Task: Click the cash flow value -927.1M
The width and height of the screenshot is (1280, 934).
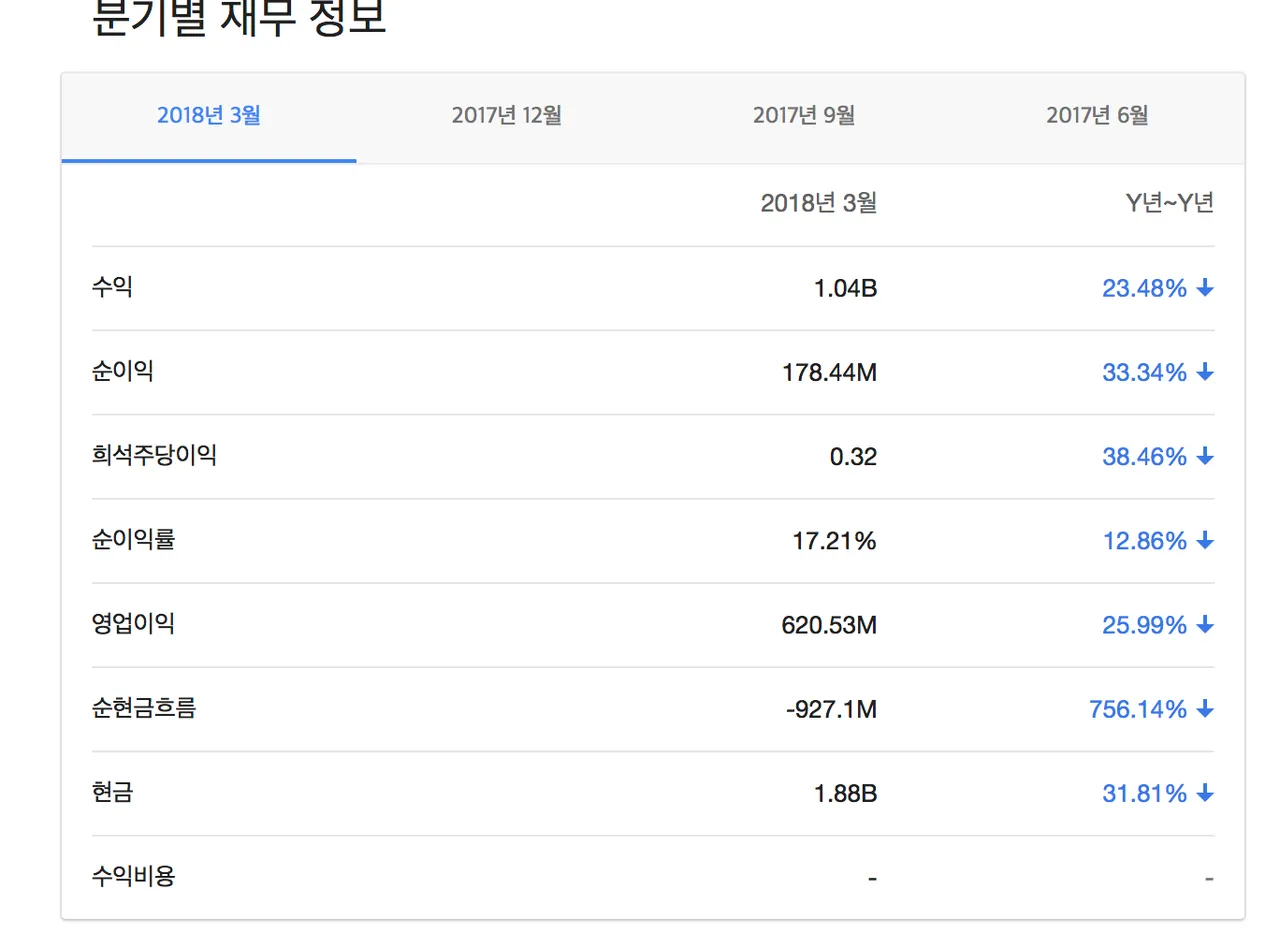Action: pos(832,710)
